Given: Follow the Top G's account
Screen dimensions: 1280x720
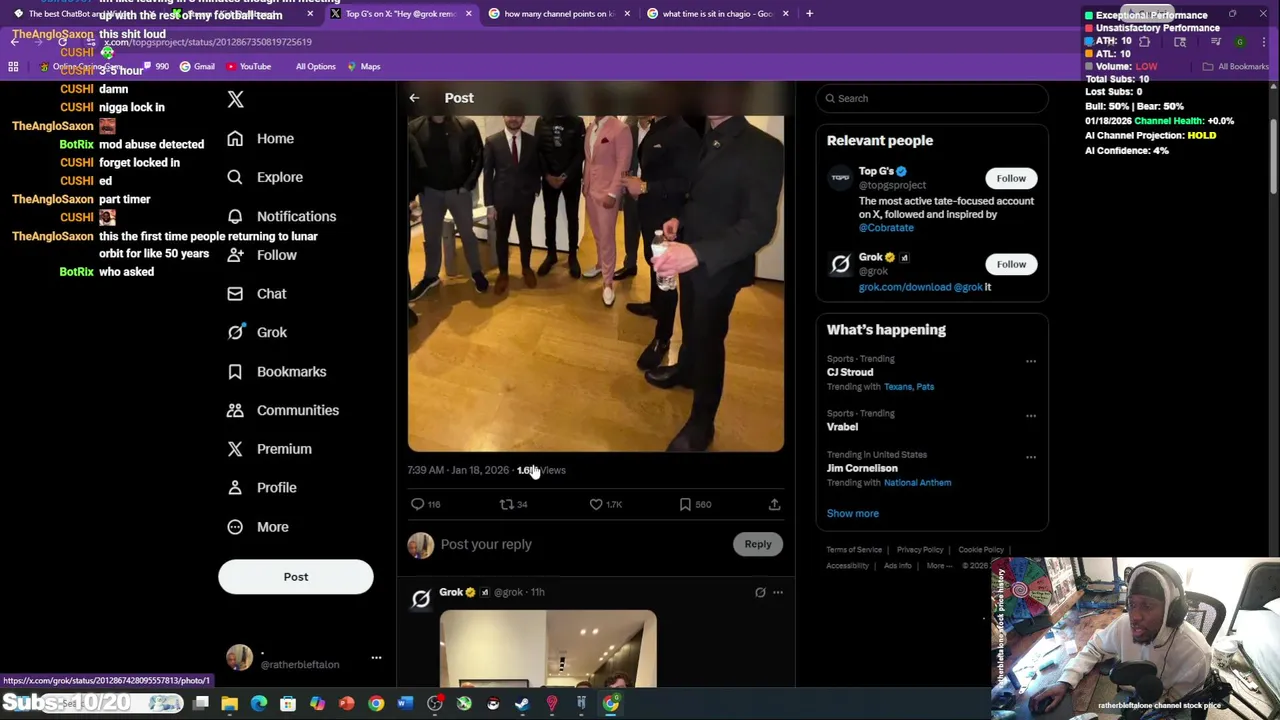Looking at the screenshot, I should pos(1011,178).
